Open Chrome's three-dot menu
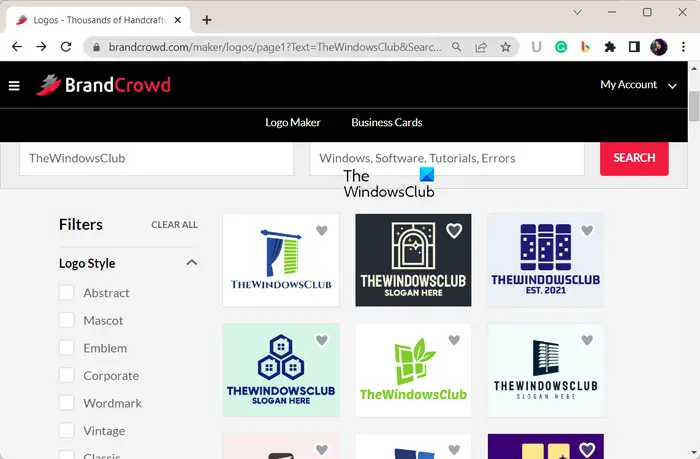 tap(683, 47)
